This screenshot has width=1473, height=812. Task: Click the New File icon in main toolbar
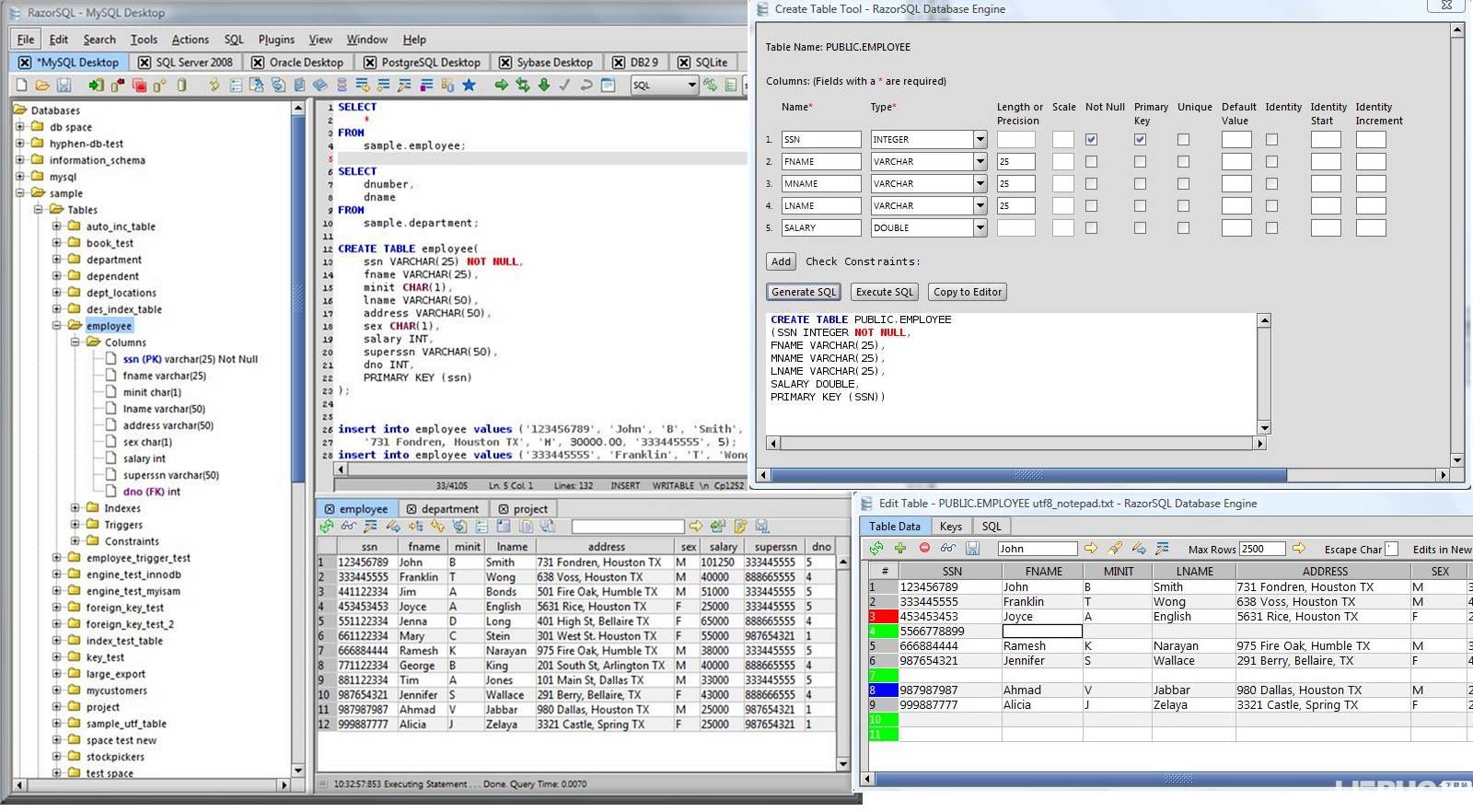[x=22, y=85]
